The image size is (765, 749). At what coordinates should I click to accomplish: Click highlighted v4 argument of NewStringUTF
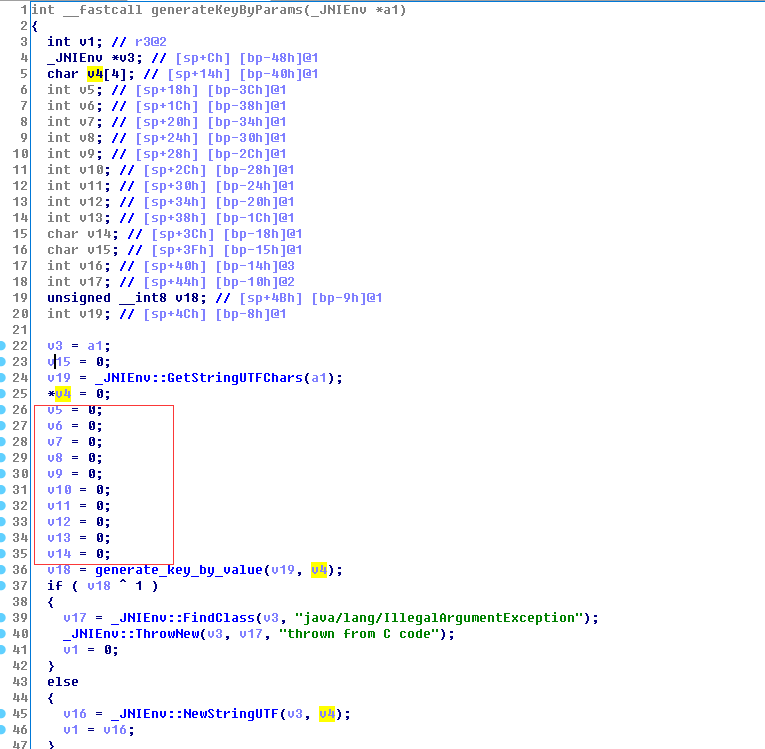pyautogui.click(x=327, y=714)
